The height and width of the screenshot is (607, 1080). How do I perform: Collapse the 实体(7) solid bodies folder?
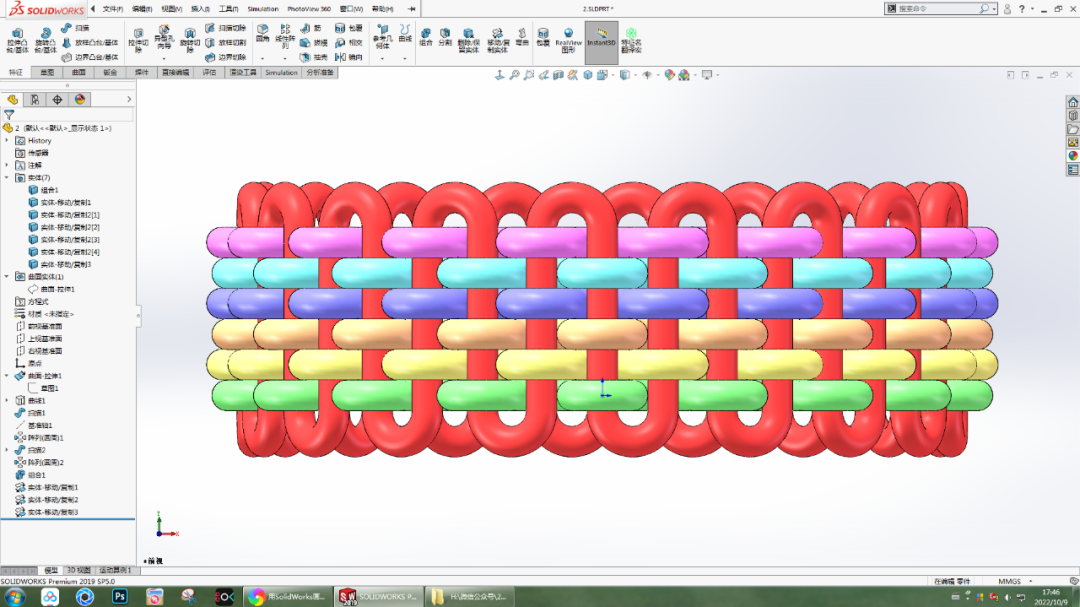pyautogui.click(x=7, y=178)
